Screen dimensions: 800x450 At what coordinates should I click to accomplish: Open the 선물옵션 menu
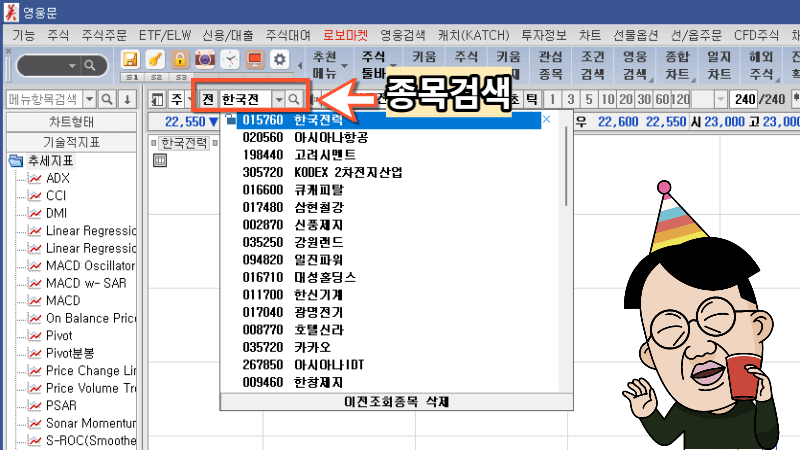tap(636, 35)
